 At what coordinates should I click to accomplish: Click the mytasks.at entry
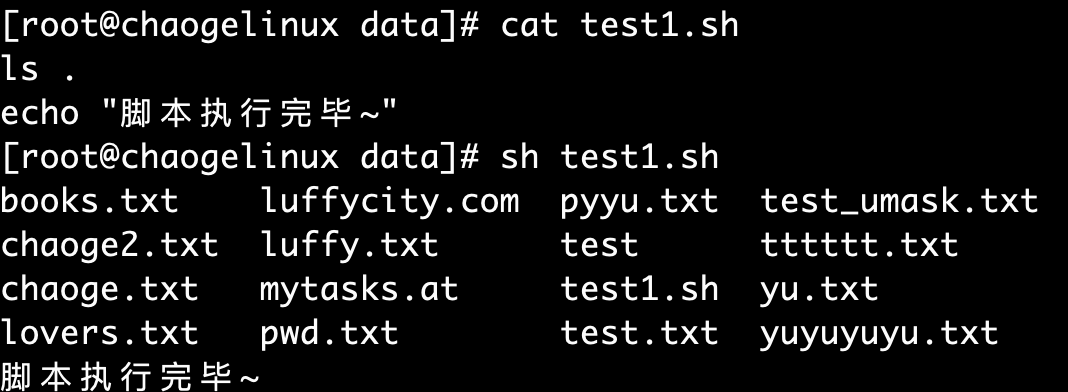point(360,291)
